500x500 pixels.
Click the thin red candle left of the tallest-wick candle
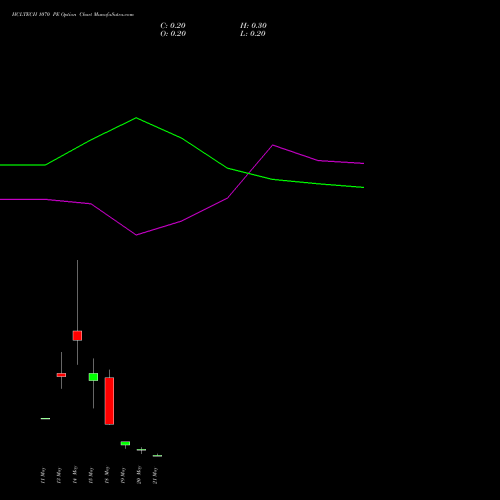click(61, 375)
